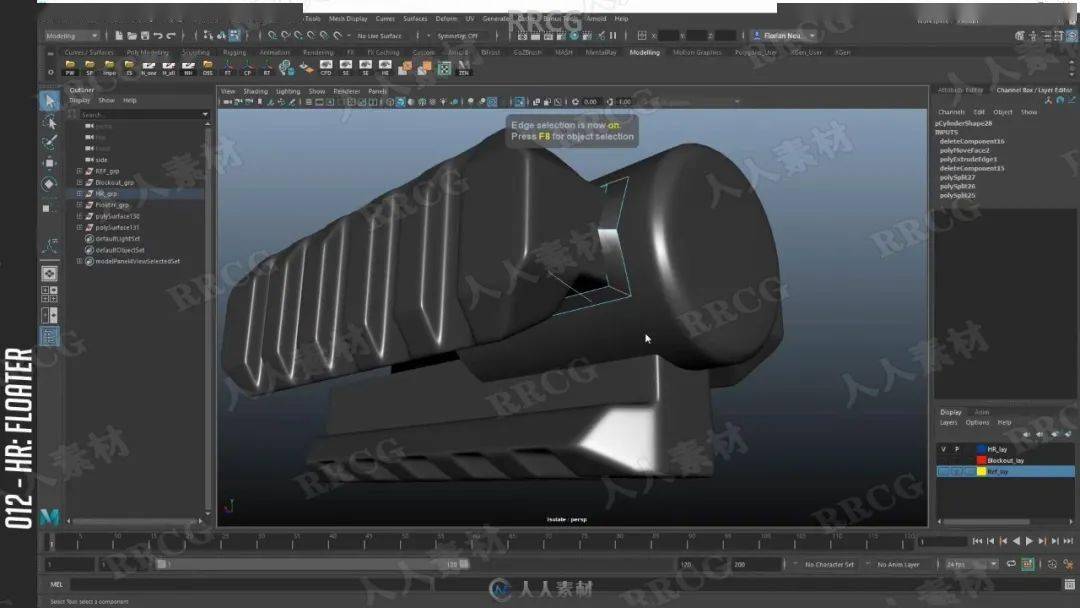
Task: Select the arrow Select tool
Action: click(x=49, y=101)
